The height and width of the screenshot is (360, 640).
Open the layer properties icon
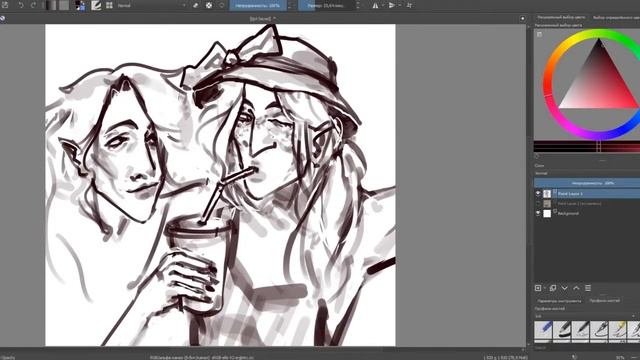pos(588,288)
